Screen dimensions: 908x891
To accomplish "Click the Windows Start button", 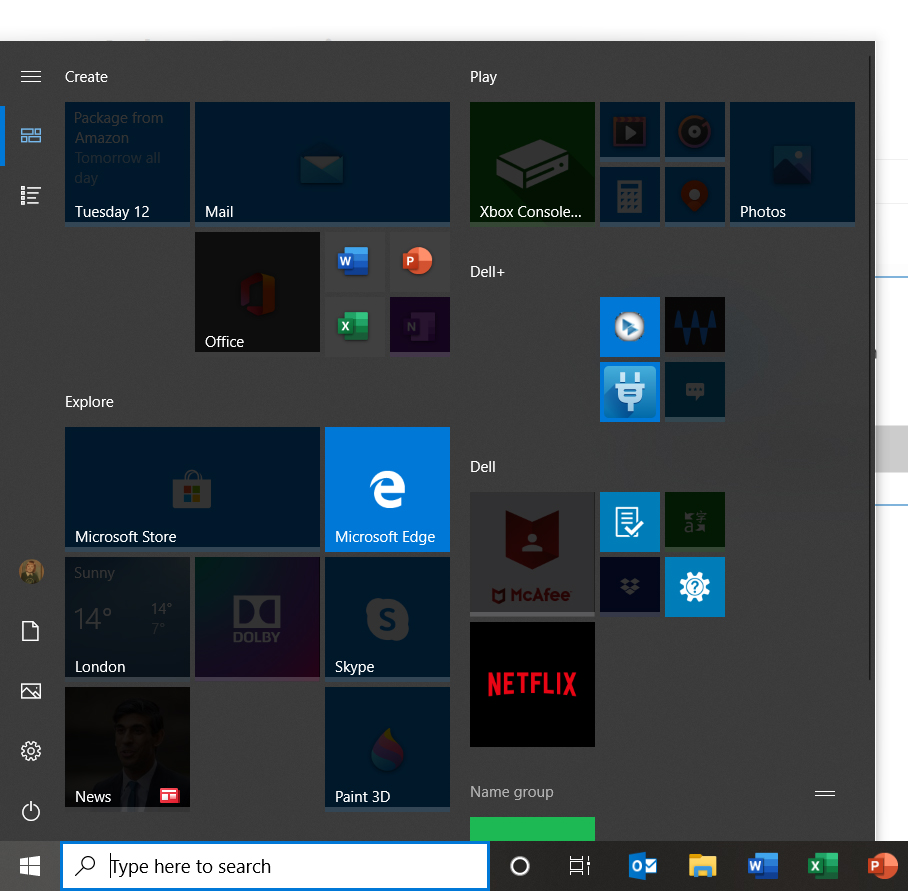I will [30, 866].
